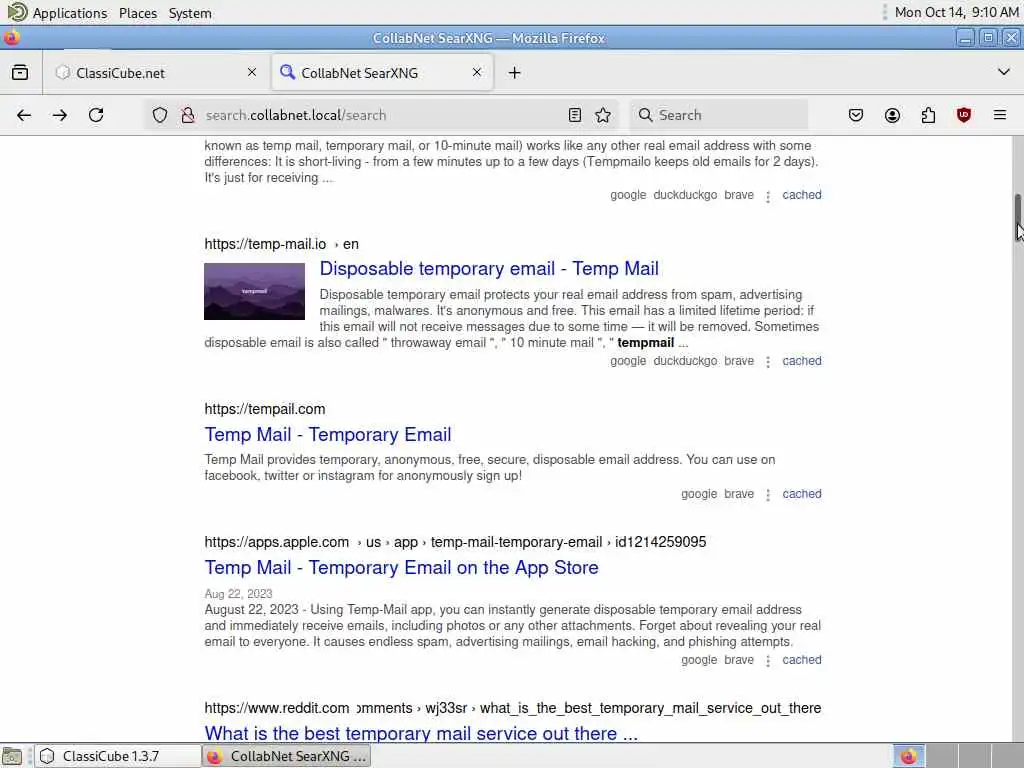Select CollabNet SearXNG taskbar window button
1024x768 pixels.
[287, 756]
